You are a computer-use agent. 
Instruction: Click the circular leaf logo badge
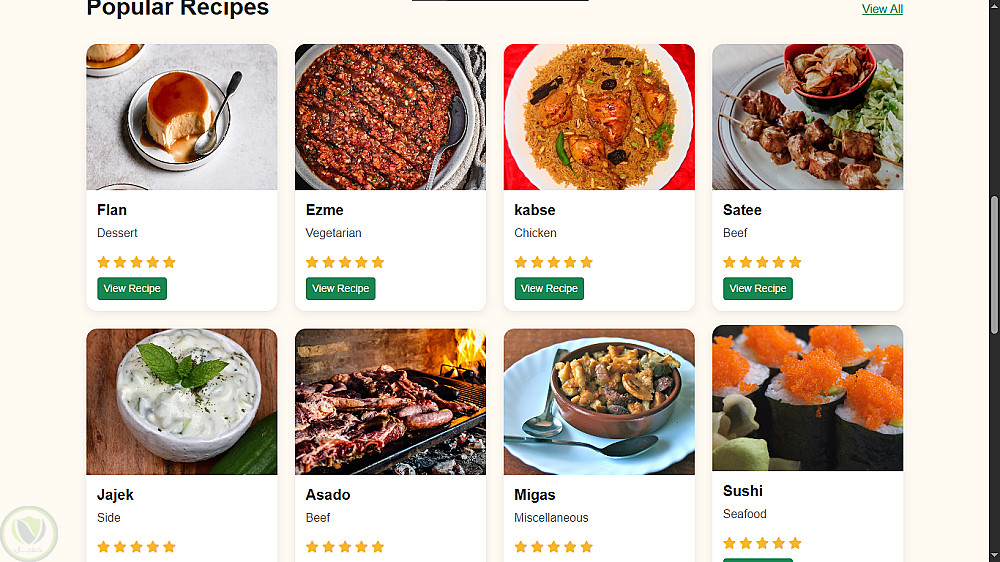pos(29,533)
